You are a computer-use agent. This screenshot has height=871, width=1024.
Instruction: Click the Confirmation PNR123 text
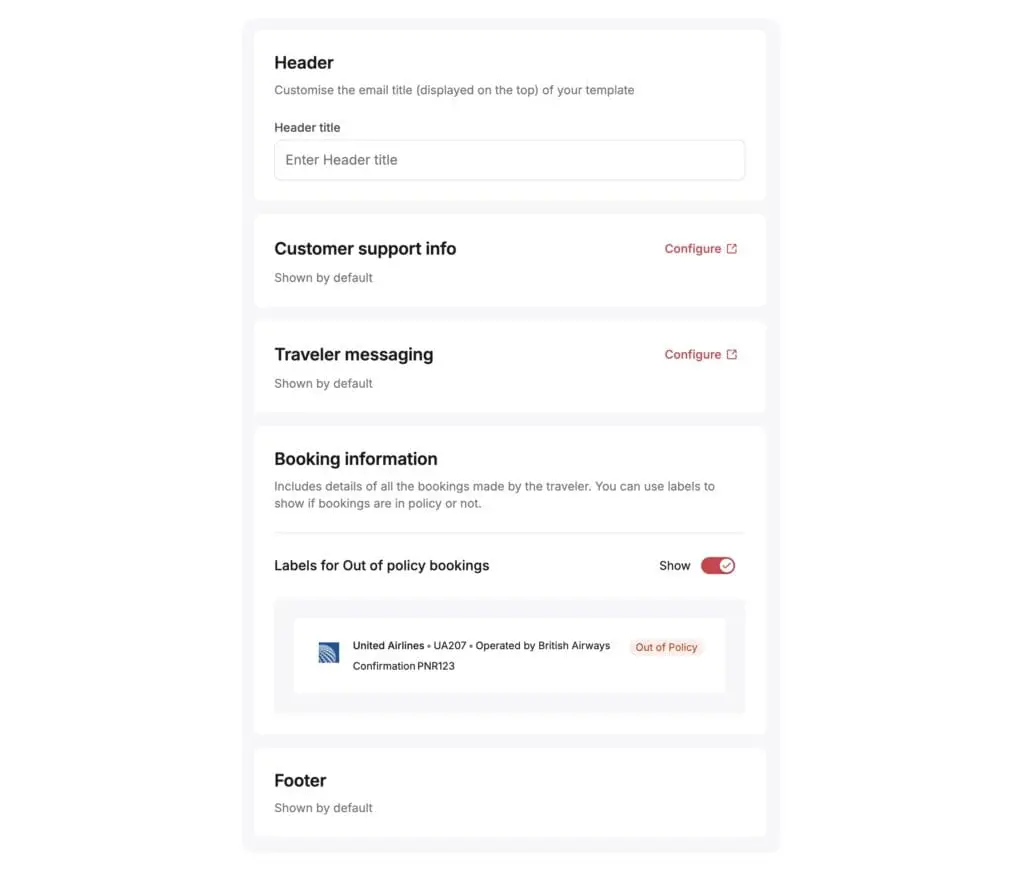tap(405, 666)
